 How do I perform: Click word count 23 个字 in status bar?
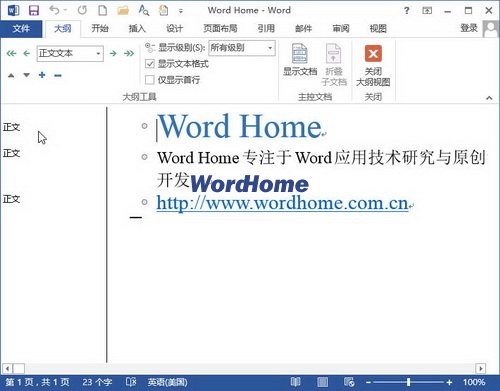pos(97,382)
